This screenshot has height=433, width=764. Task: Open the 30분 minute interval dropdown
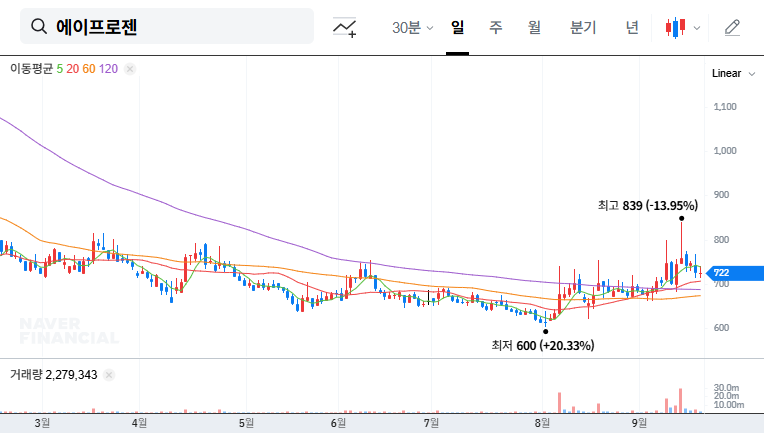click(412, 27)
